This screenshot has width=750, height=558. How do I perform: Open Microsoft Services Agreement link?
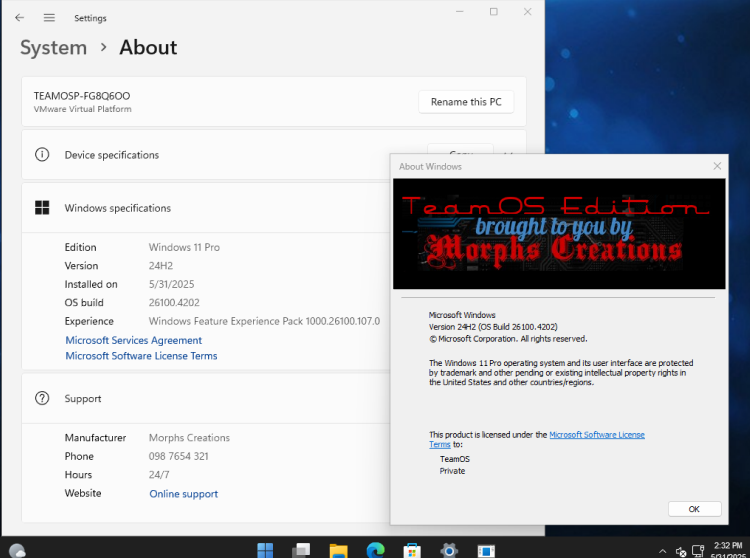click(x=133, y=340)
